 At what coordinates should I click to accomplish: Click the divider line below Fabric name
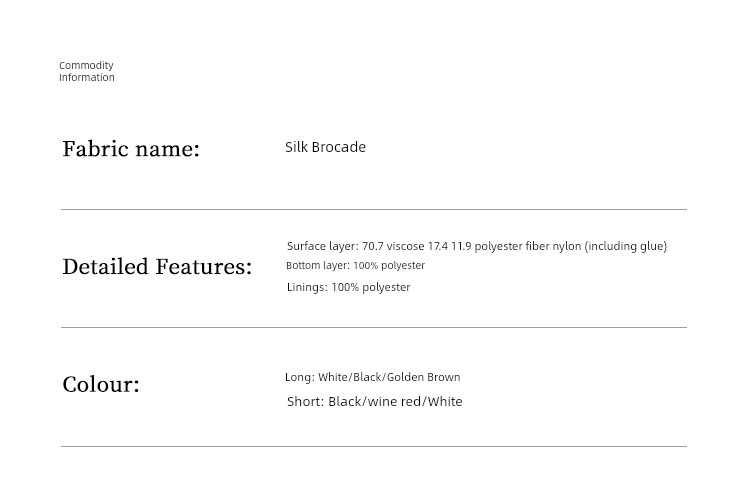[x=374, y=209]
